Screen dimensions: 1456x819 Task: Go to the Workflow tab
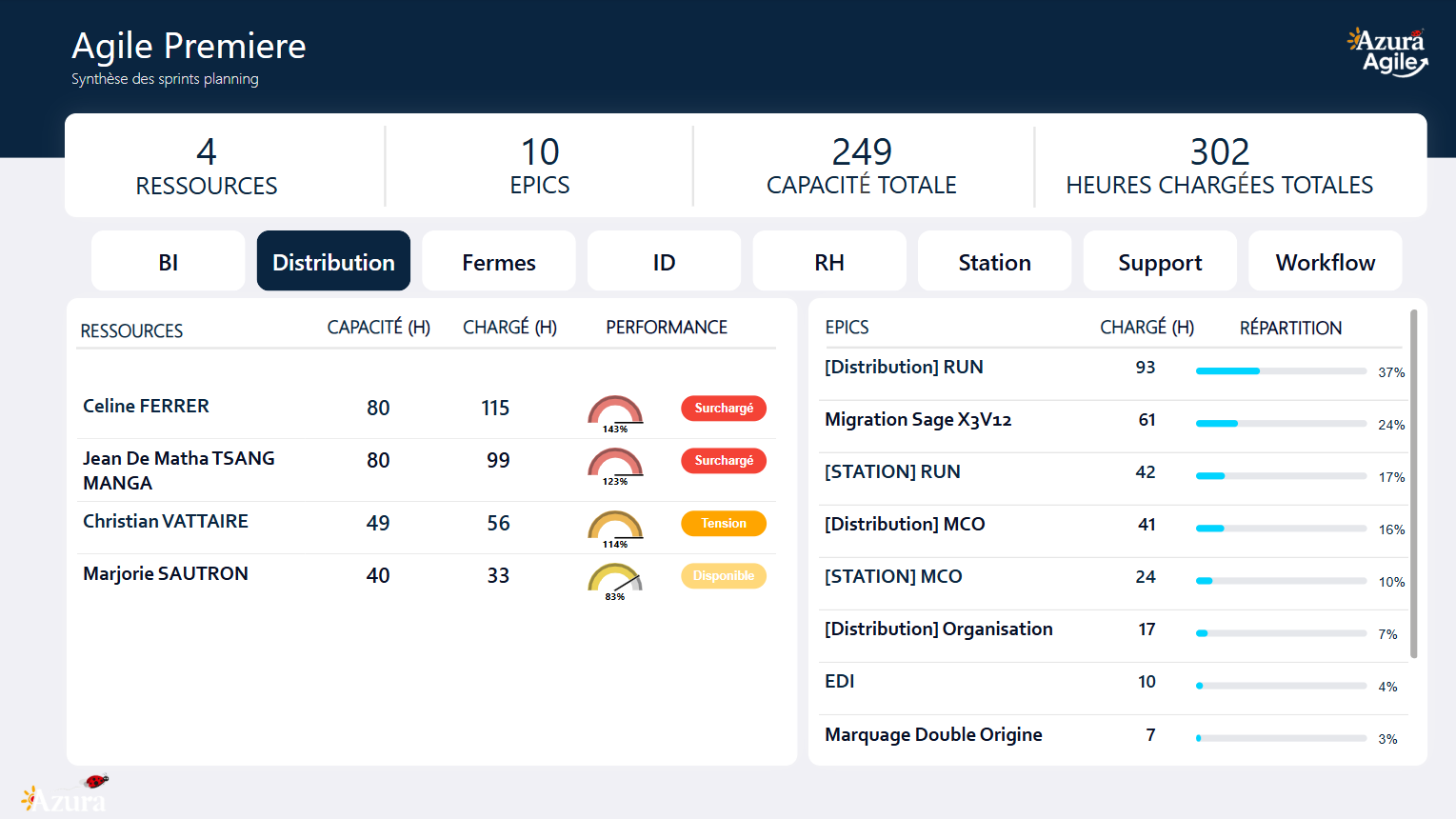pos(1325,262)
